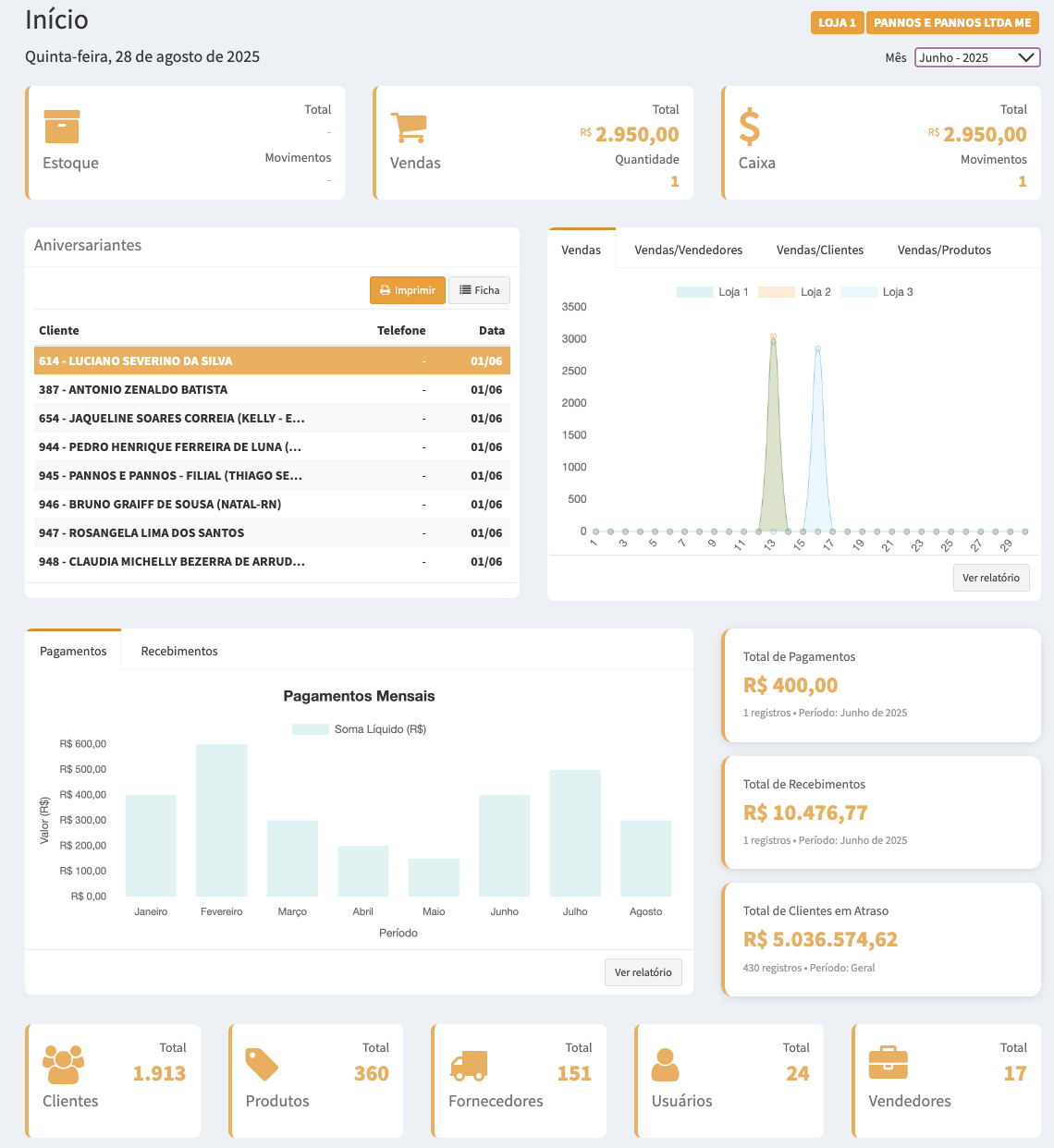This screenshot has height=1148, width=1054.
Task: Toggle Loja 2 series in chart legend
Action: (x=795, y=292)
